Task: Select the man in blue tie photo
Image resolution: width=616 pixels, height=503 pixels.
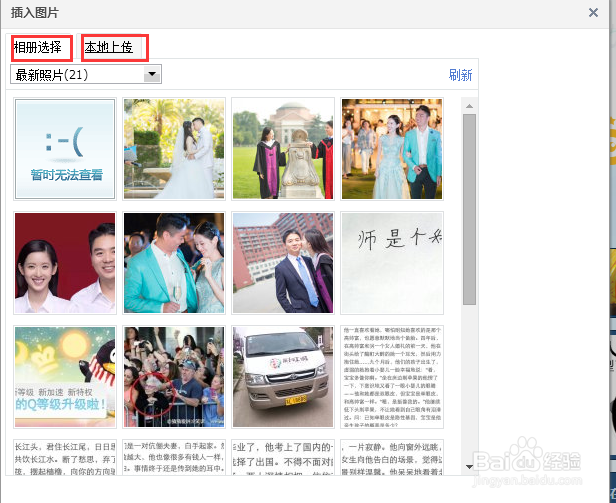Action: (x=283, y=263)
